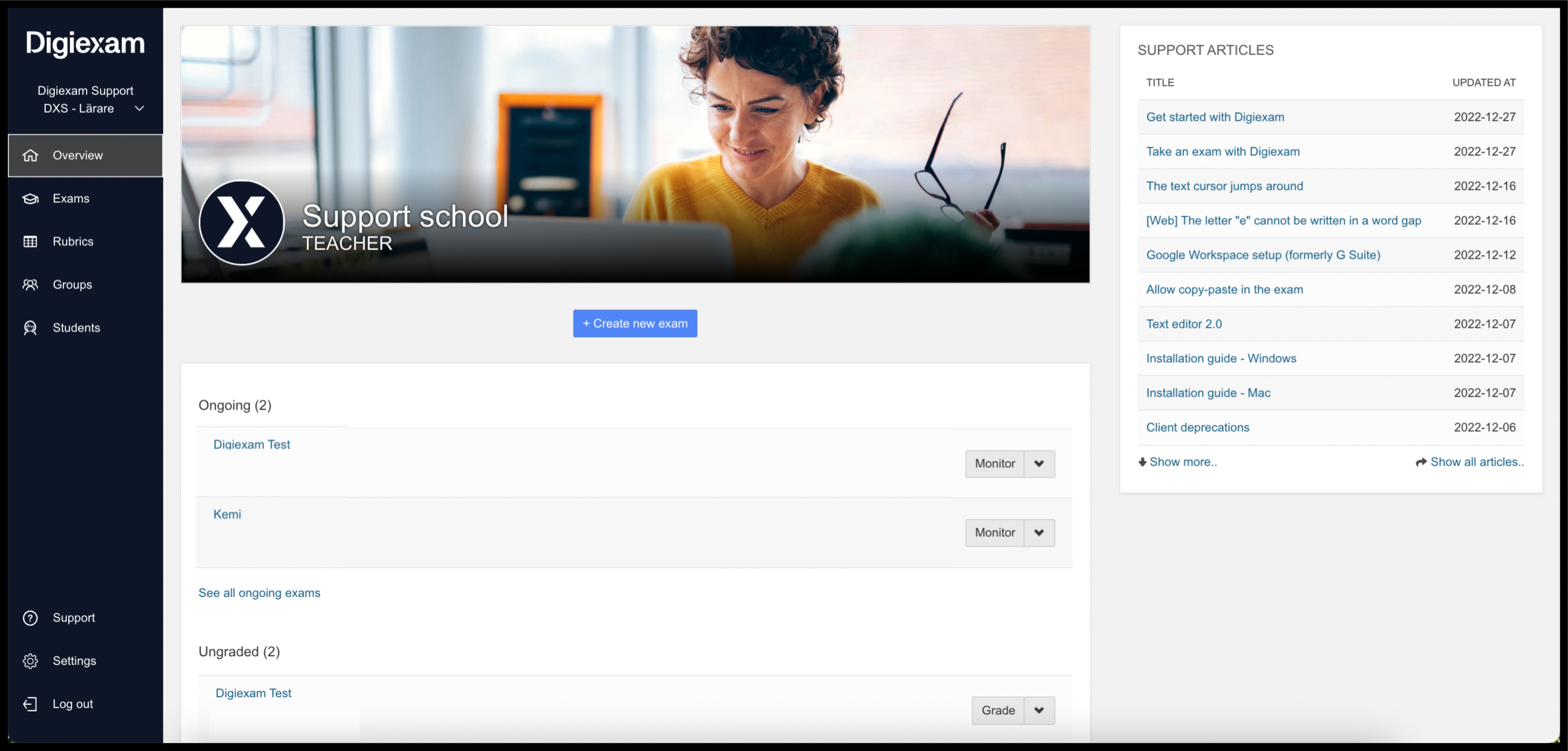Select Log out in sidebar
This screenshot has height=751, width=1568.
coord(85,704)
